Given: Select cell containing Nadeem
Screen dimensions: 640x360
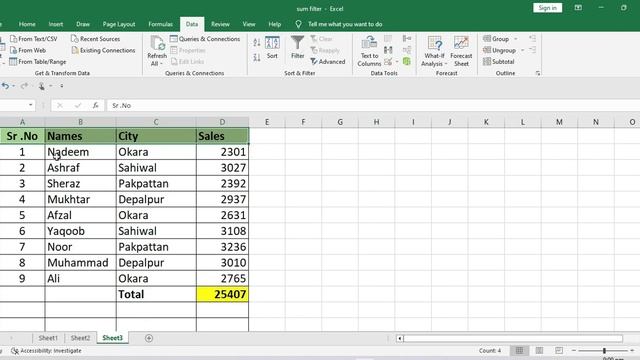Looking at the screenshot, I should tap(80, 152).
